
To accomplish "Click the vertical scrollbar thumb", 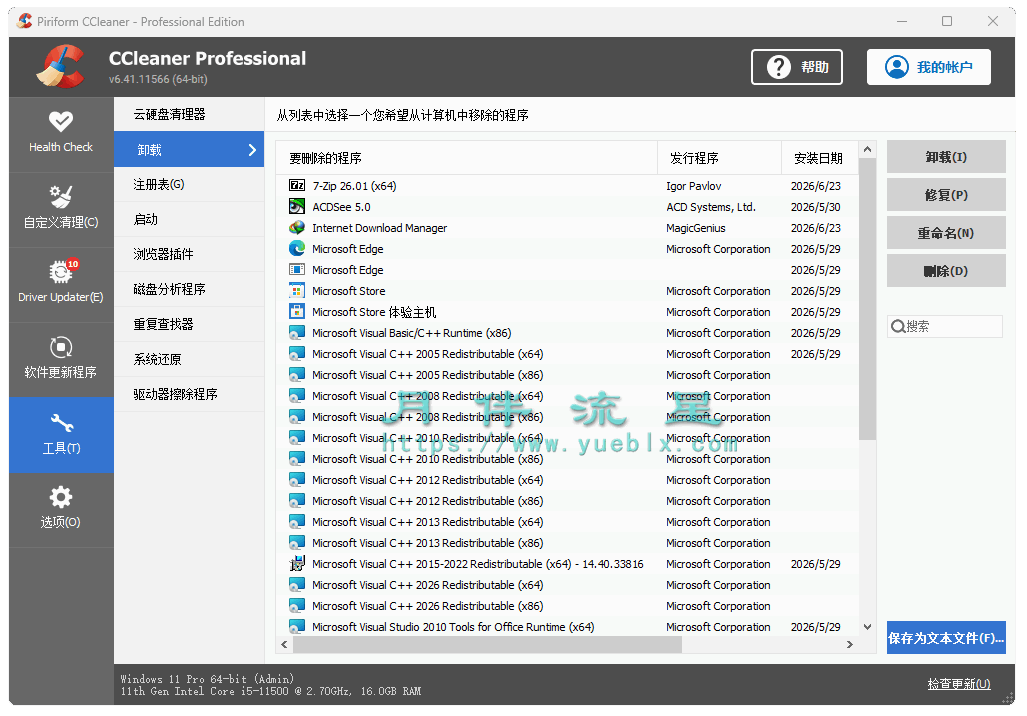I will (x=867, y=299).
